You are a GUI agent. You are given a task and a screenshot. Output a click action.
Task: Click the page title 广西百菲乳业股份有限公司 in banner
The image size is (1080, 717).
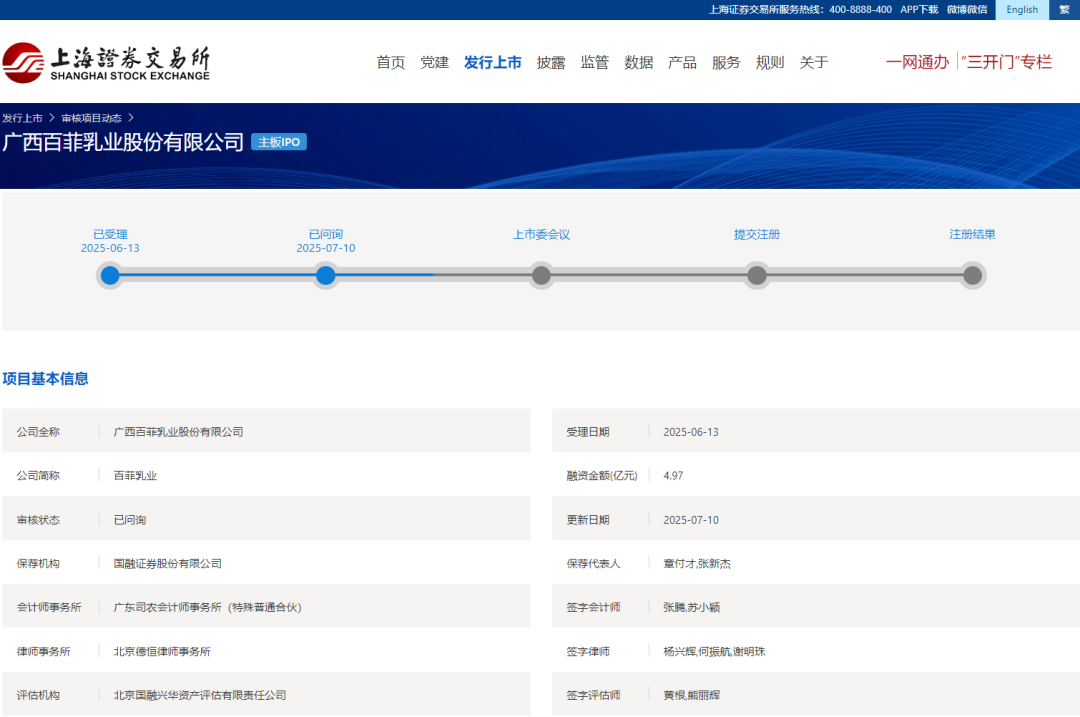click(x=123, y=142)
